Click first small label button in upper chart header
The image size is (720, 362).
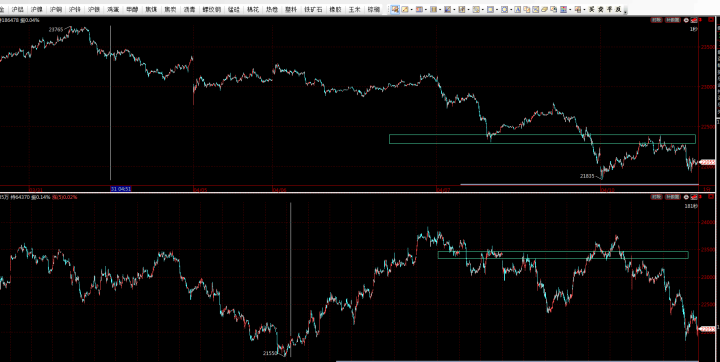(657, 20)
